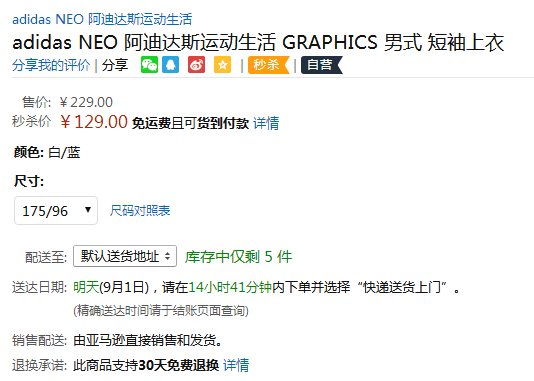Share via the QQ penguin icon
The height and width of the screenshot is (381, 534).
coord(170,65)
